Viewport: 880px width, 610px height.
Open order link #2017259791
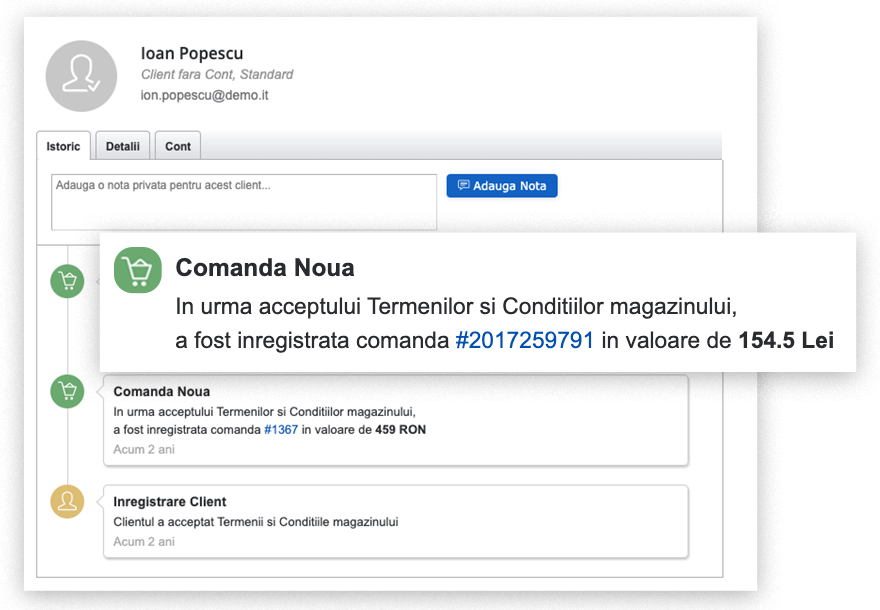tap(524, 340)
